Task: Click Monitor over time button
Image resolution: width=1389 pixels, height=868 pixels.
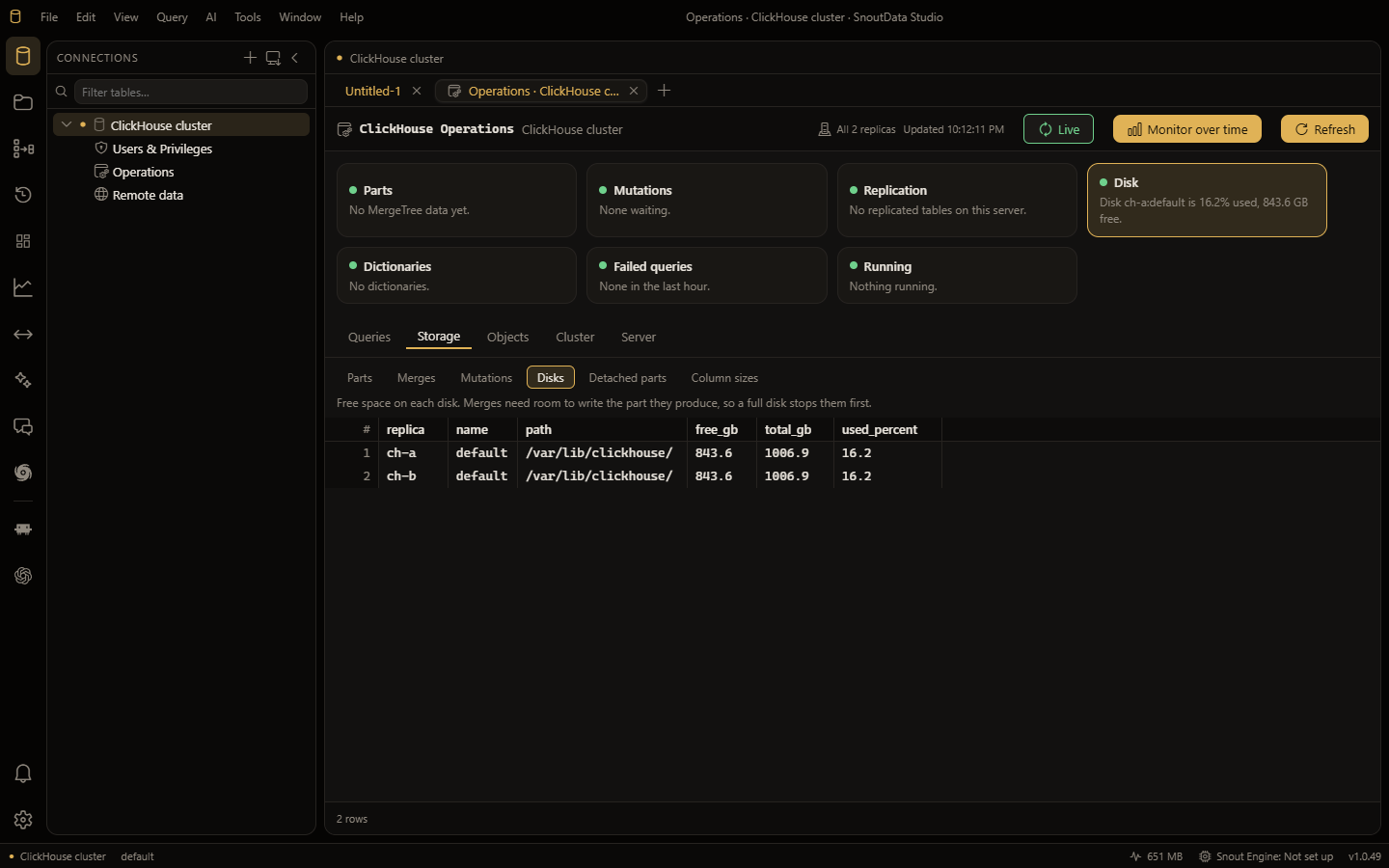Action: pos(1187,129)
